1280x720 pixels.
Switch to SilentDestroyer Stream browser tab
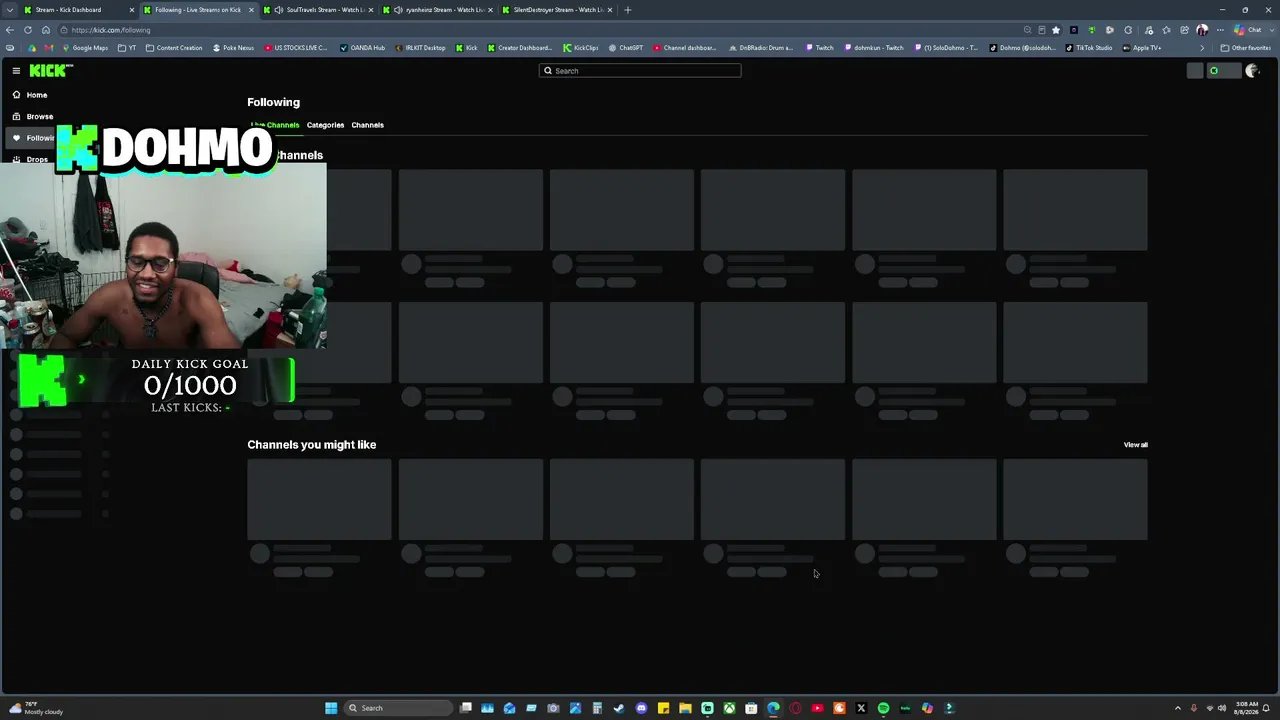pyautogui.click(x=558, y=10)
